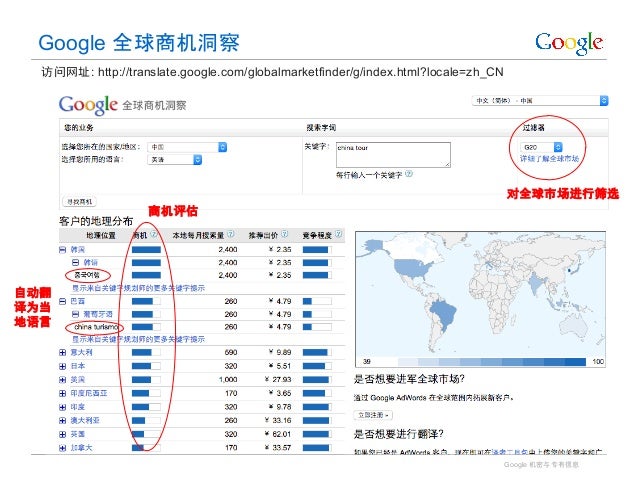Click the search volume 1,000 for 美国
The image size is (638, 479).
228,380
